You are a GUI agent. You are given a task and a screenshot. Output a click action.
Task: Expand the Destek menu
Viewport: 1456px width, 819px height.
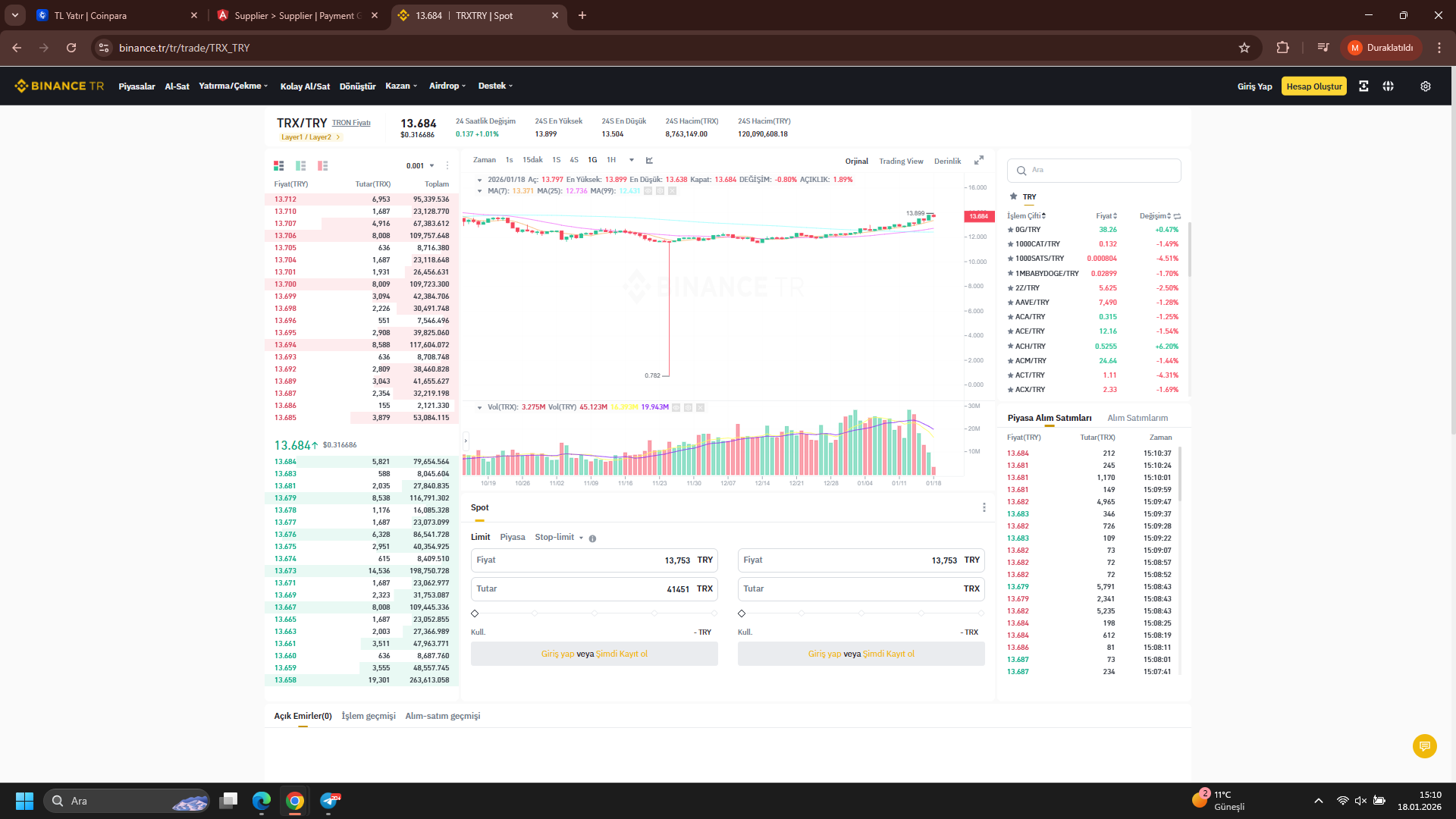[495, 86]
